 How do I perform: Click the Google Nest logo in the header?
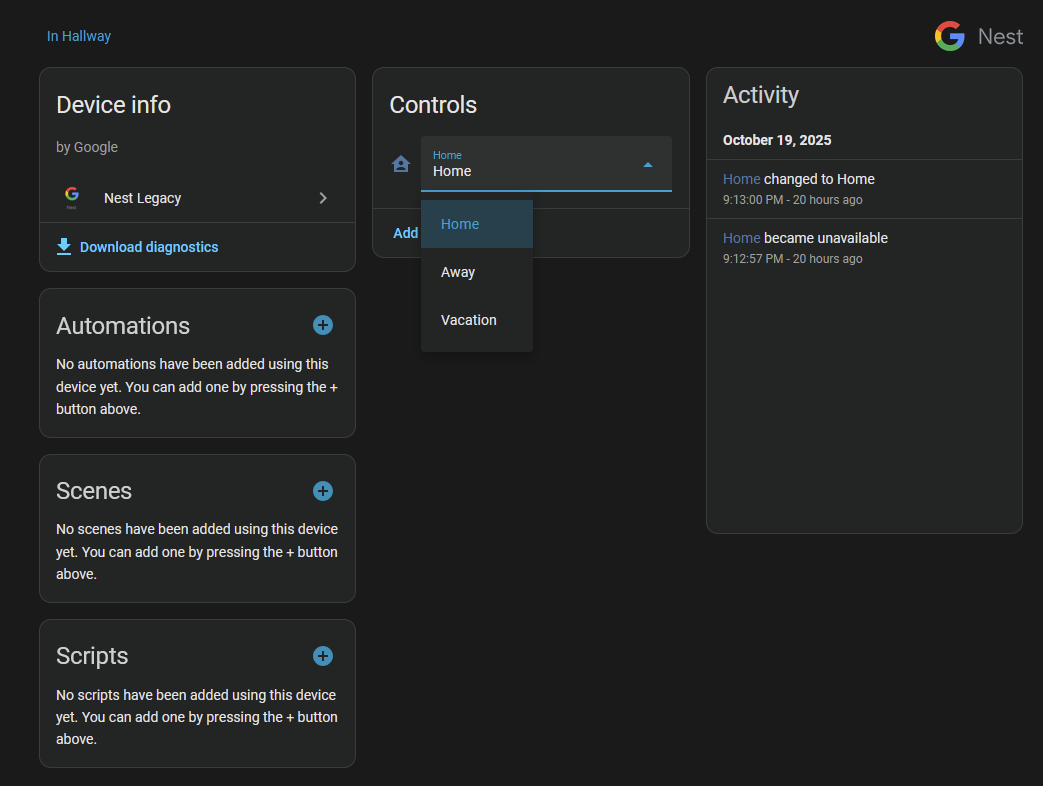(978, 36)
